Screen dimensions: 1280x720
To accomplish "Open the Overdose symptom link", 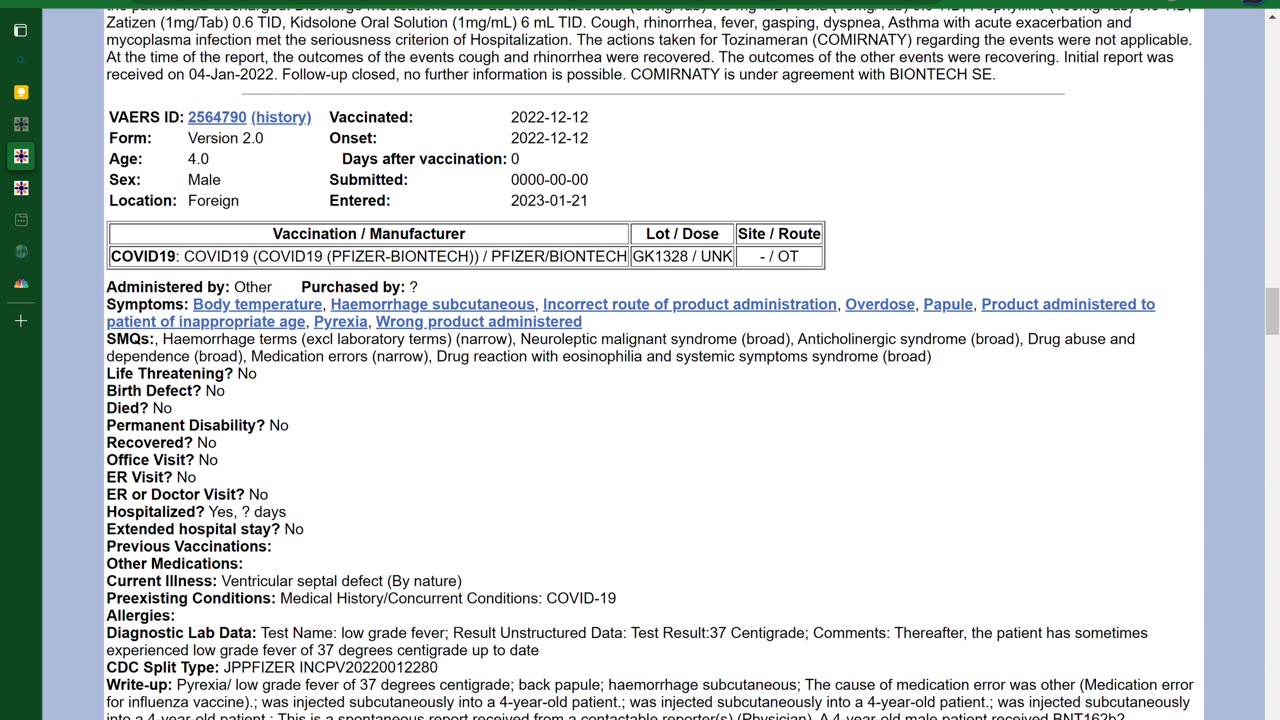I will [880, 304].
